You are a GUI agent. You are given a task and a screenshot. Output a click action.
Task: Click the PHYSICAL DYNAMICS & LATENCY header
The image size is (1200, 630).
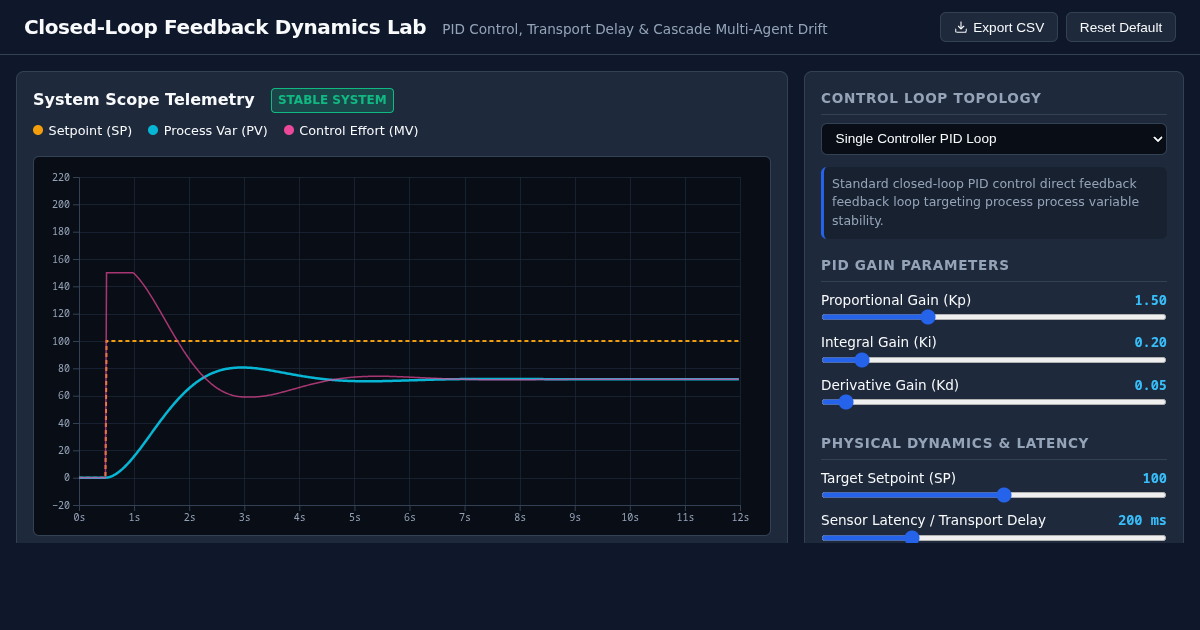coord(955,443)
